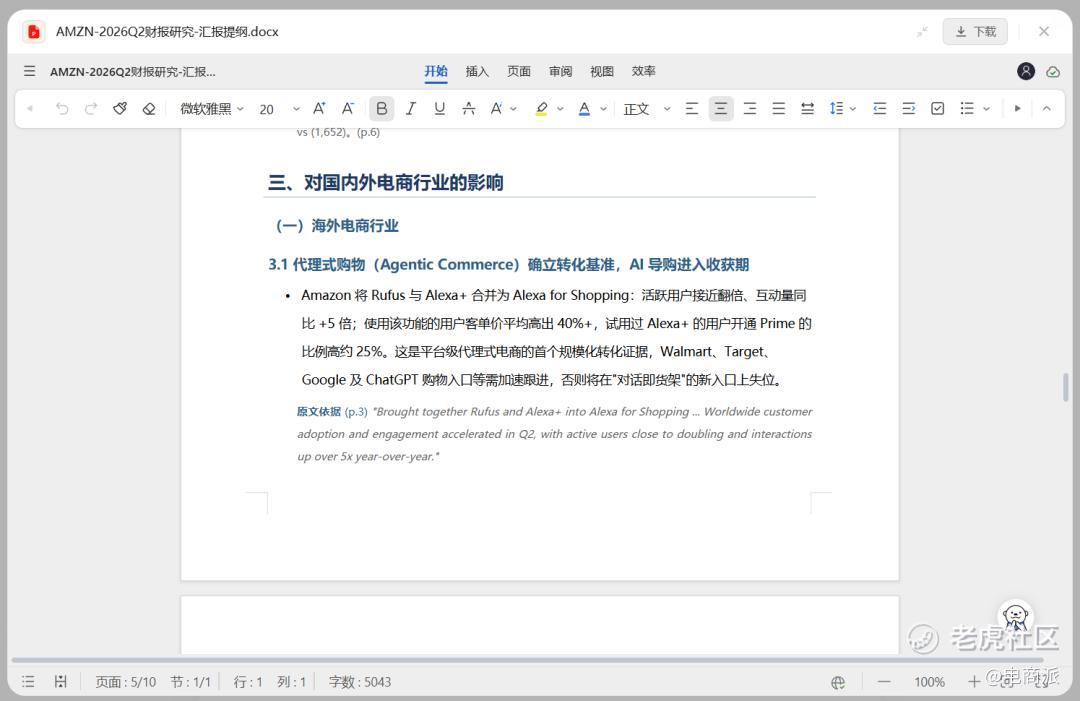Click the 字数: 5043 word count
This screenshot has width=1080, height=701.
(x=360, y=682)
